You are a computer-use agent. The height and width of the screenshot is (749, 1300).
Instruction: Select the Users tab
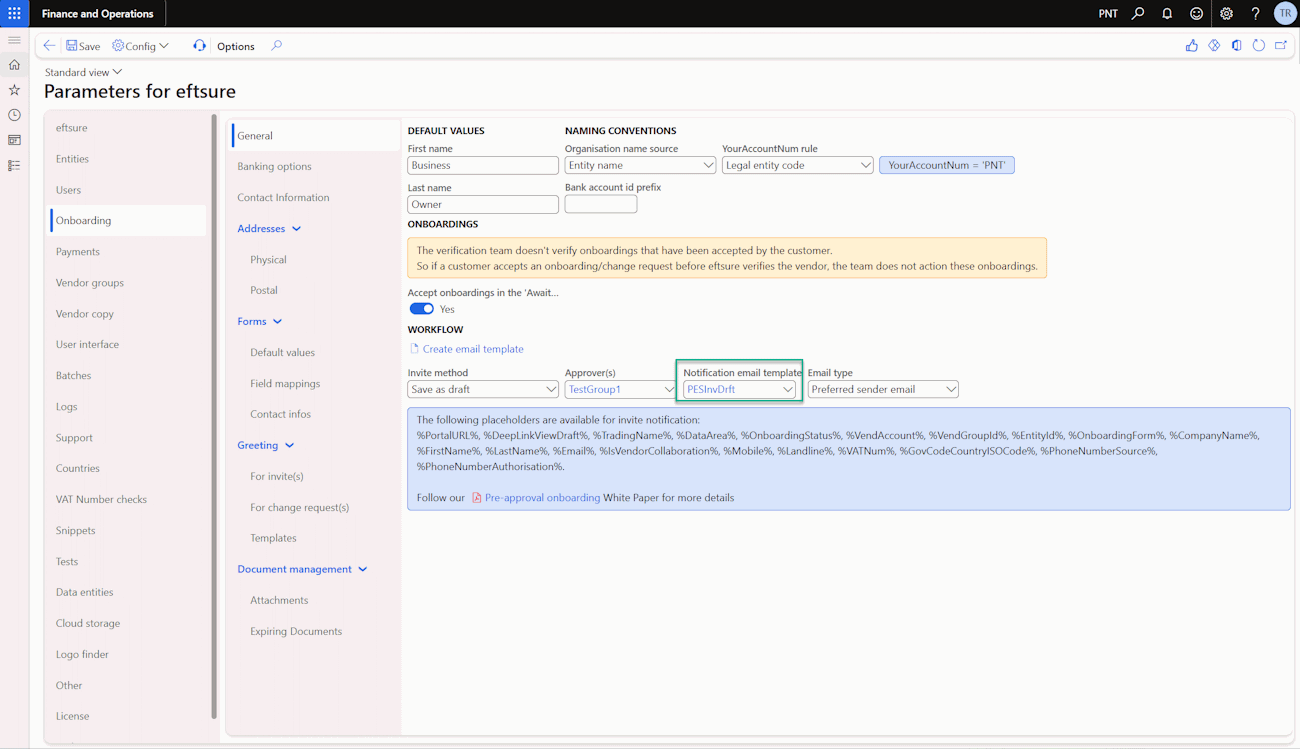coord(127,190)
